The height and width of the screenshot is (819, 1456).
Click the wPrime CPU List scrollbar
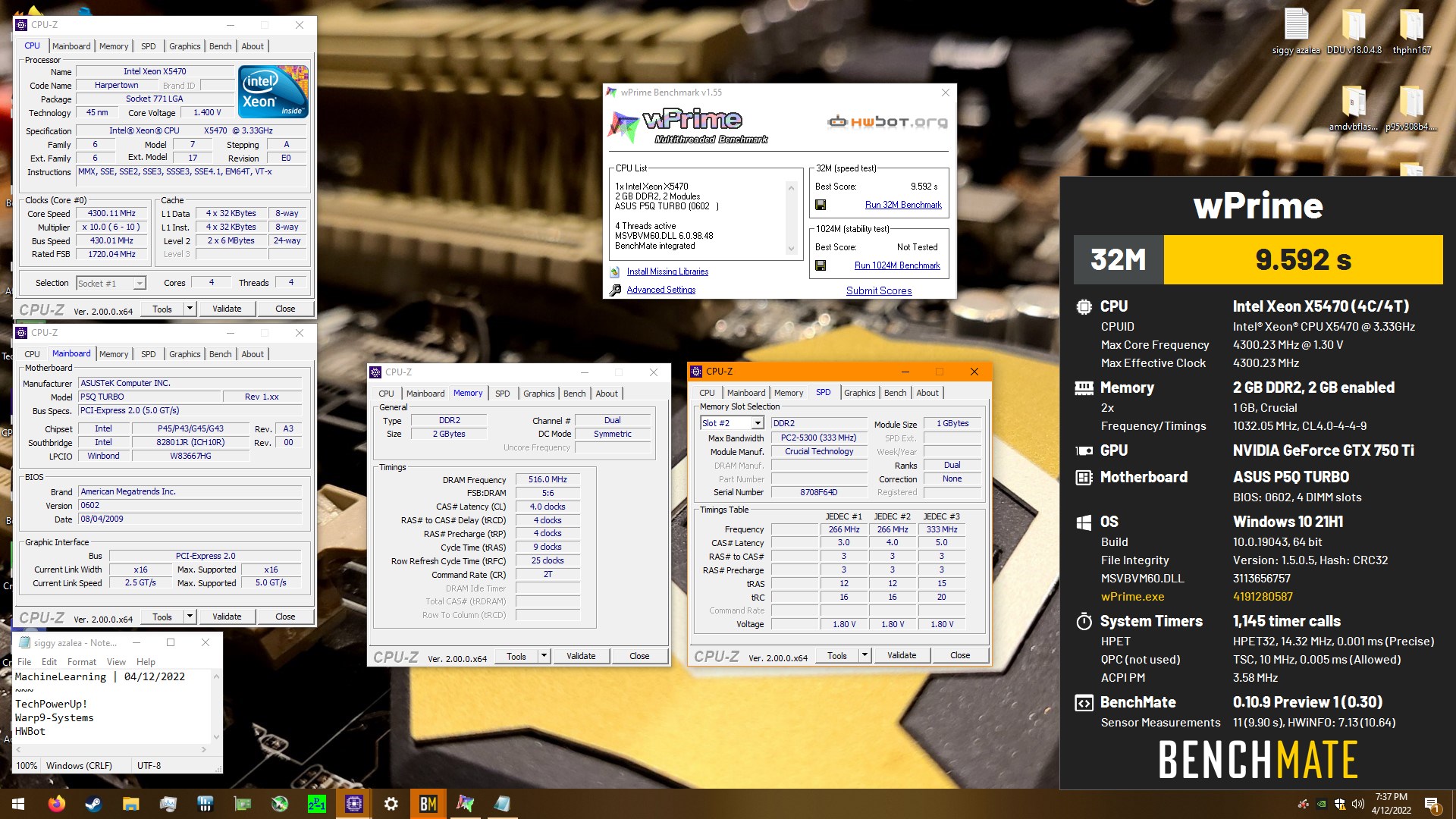tap(791, 218)
